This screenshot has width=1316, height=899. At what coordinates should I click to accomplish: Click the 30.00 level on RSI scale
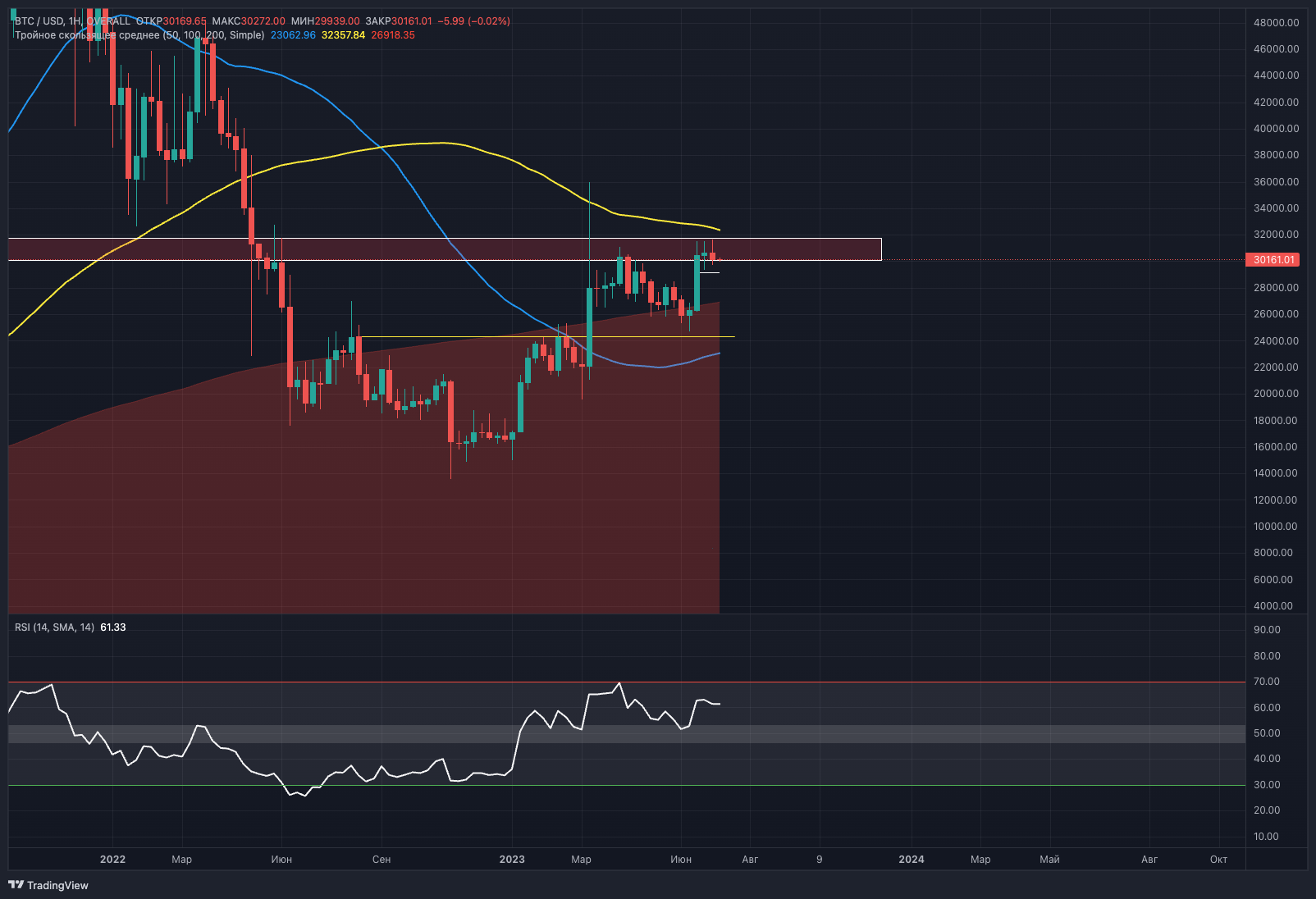pyautogui.click(x=1267, y=785)
